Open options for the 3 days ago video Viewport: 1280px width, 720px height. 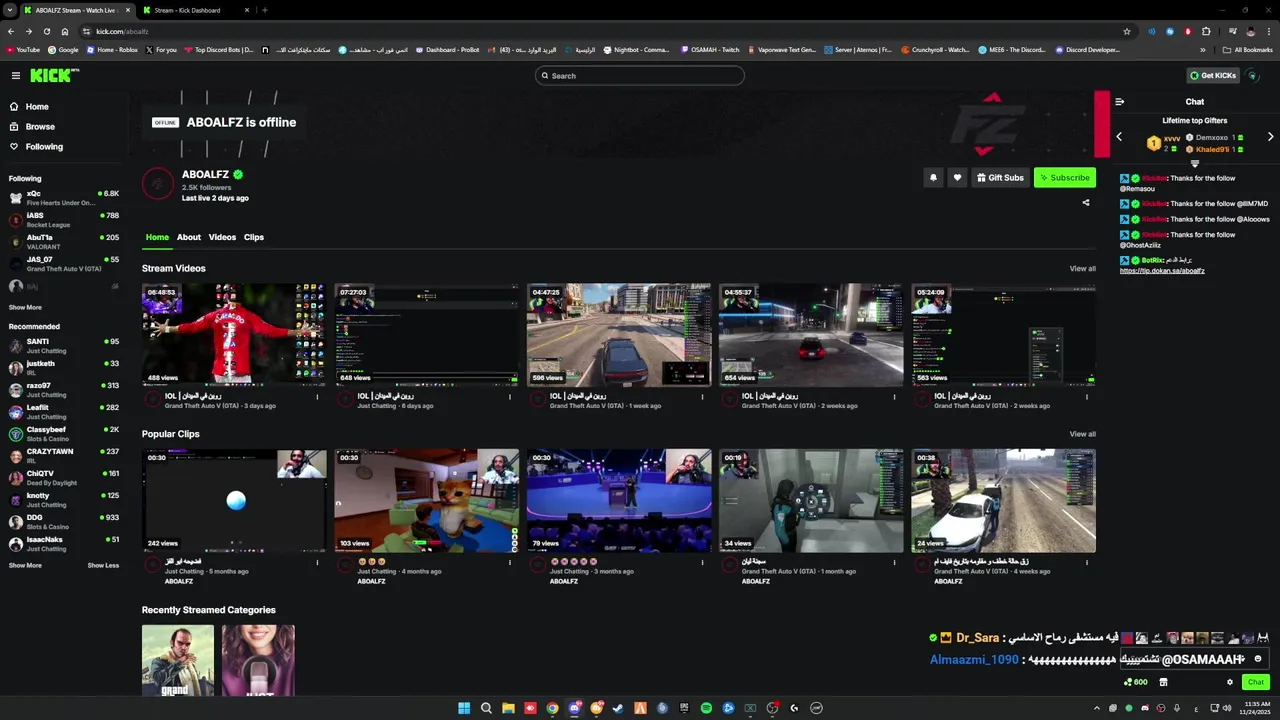(x=318, y=397)
